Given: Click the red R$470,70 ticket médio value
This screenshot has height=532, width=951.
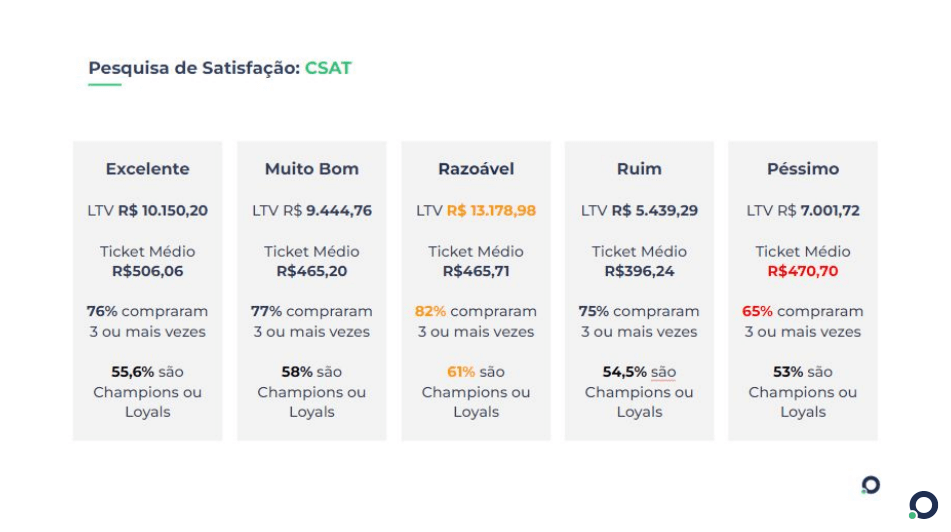Looking at the screenshot, I should pyautogui.click(x=803, y=271).
